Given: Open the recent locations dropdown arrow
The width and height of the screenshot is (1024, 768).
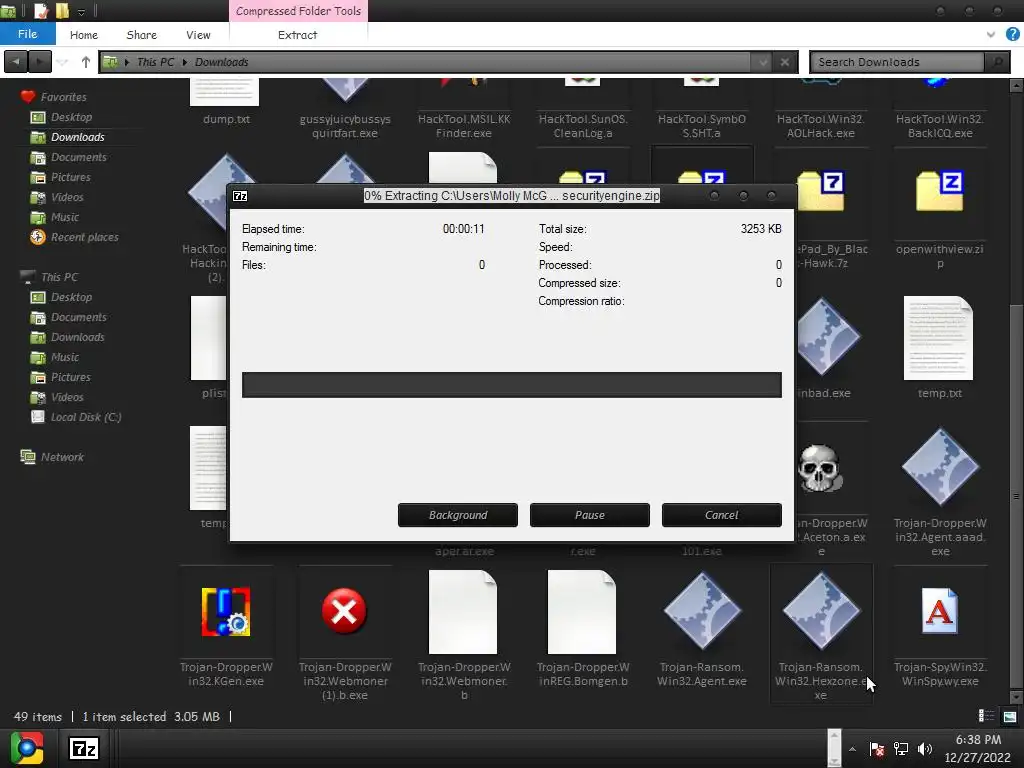Looking at the screenshot, I should [x=63, y=62].
